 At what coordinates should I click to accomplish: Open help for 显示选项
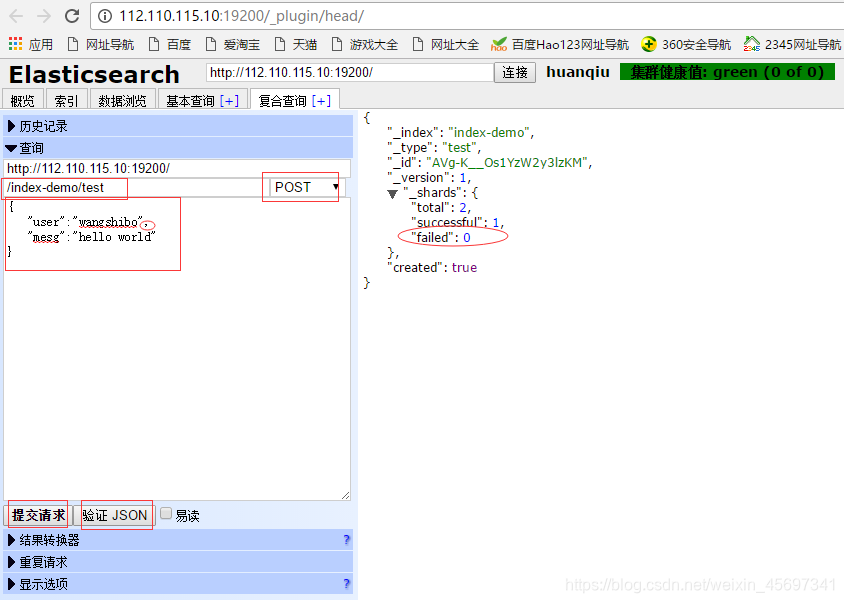(347, 584)
